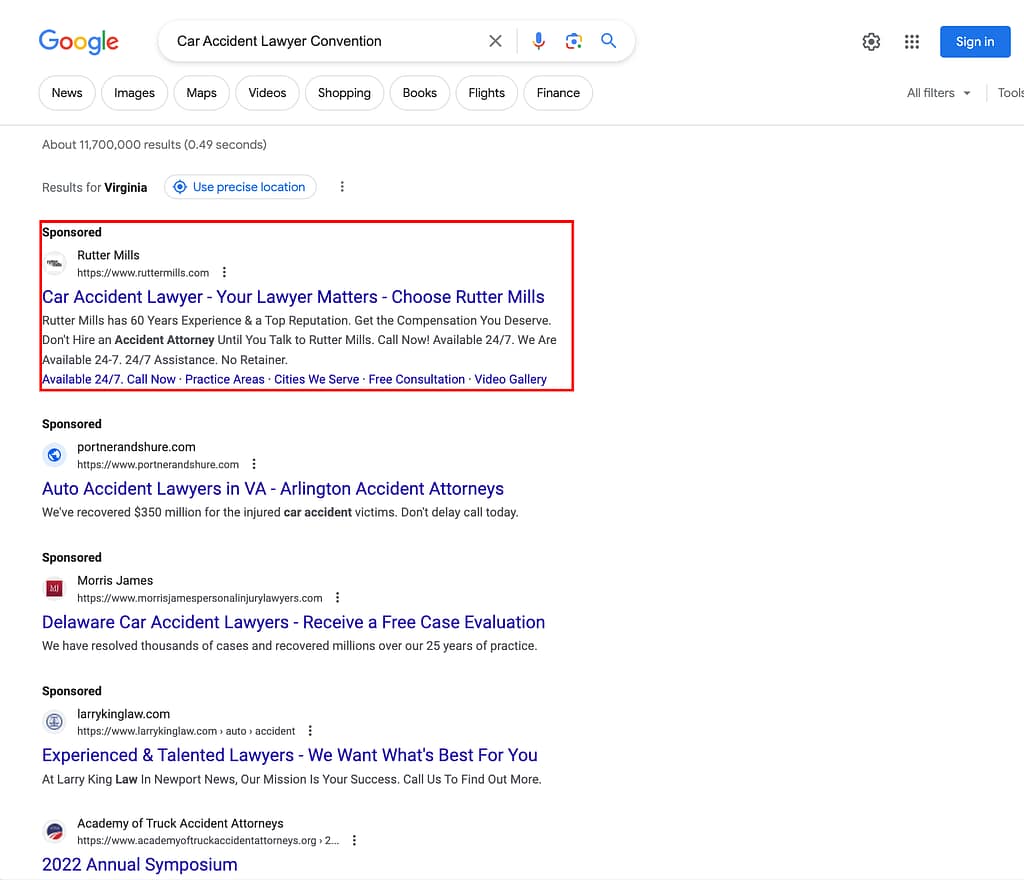Image resolution: width=1024 pixels, height=880 pixels.
Task: Switch to the Finance tab
Action: tap(558, 93)
